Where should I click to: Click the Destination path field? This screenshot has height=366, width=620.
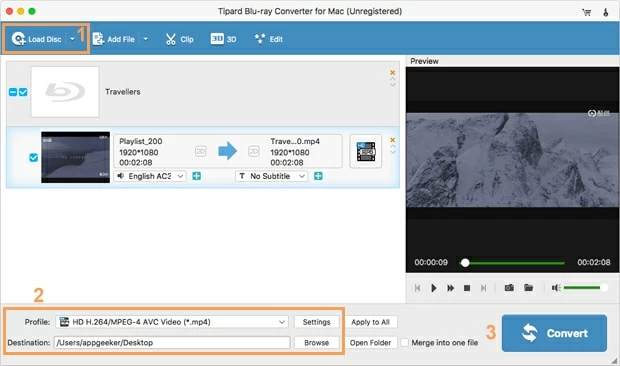pos(172,342)
